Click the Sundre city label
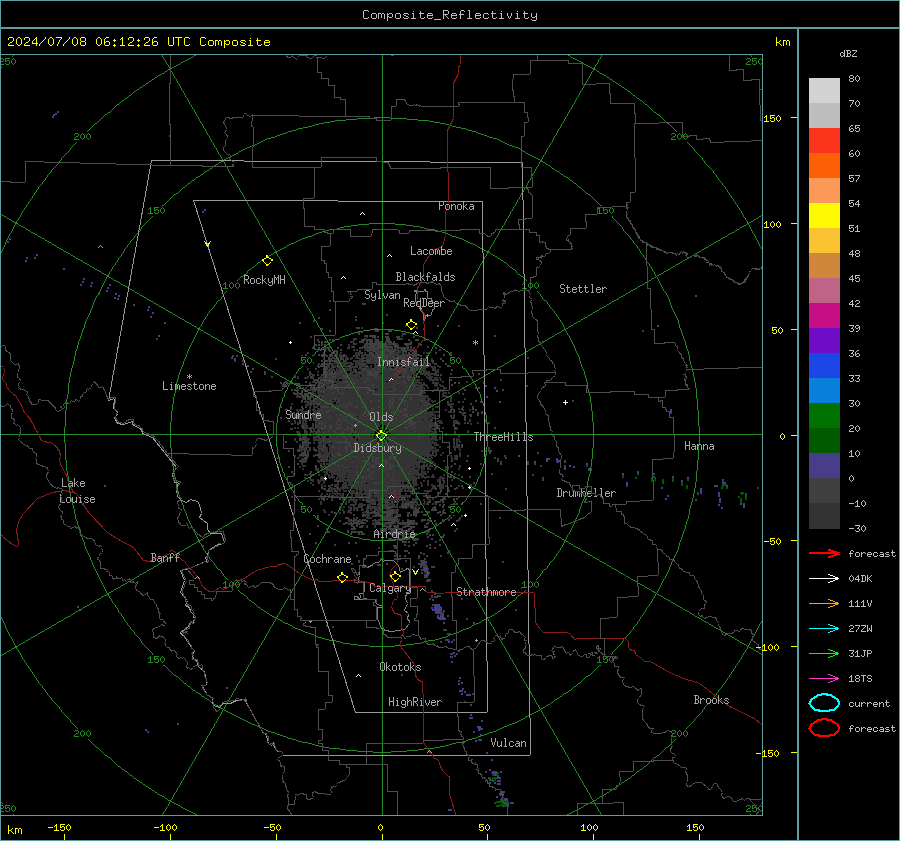The height and width of the screenshot is (841, 900). (x=303, y=414)
